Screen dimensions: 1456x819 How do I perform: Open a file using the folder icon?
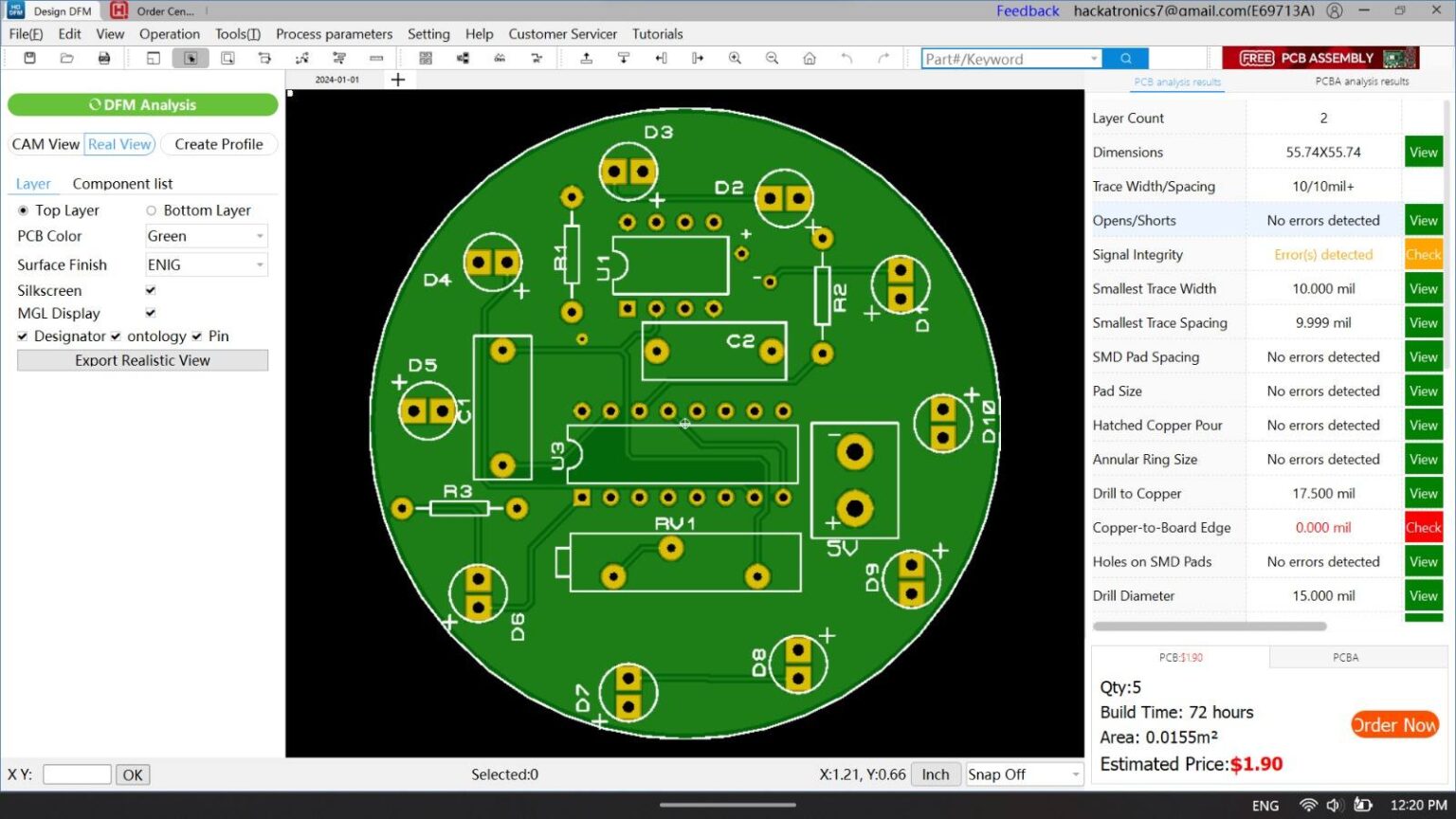point(65,58)
